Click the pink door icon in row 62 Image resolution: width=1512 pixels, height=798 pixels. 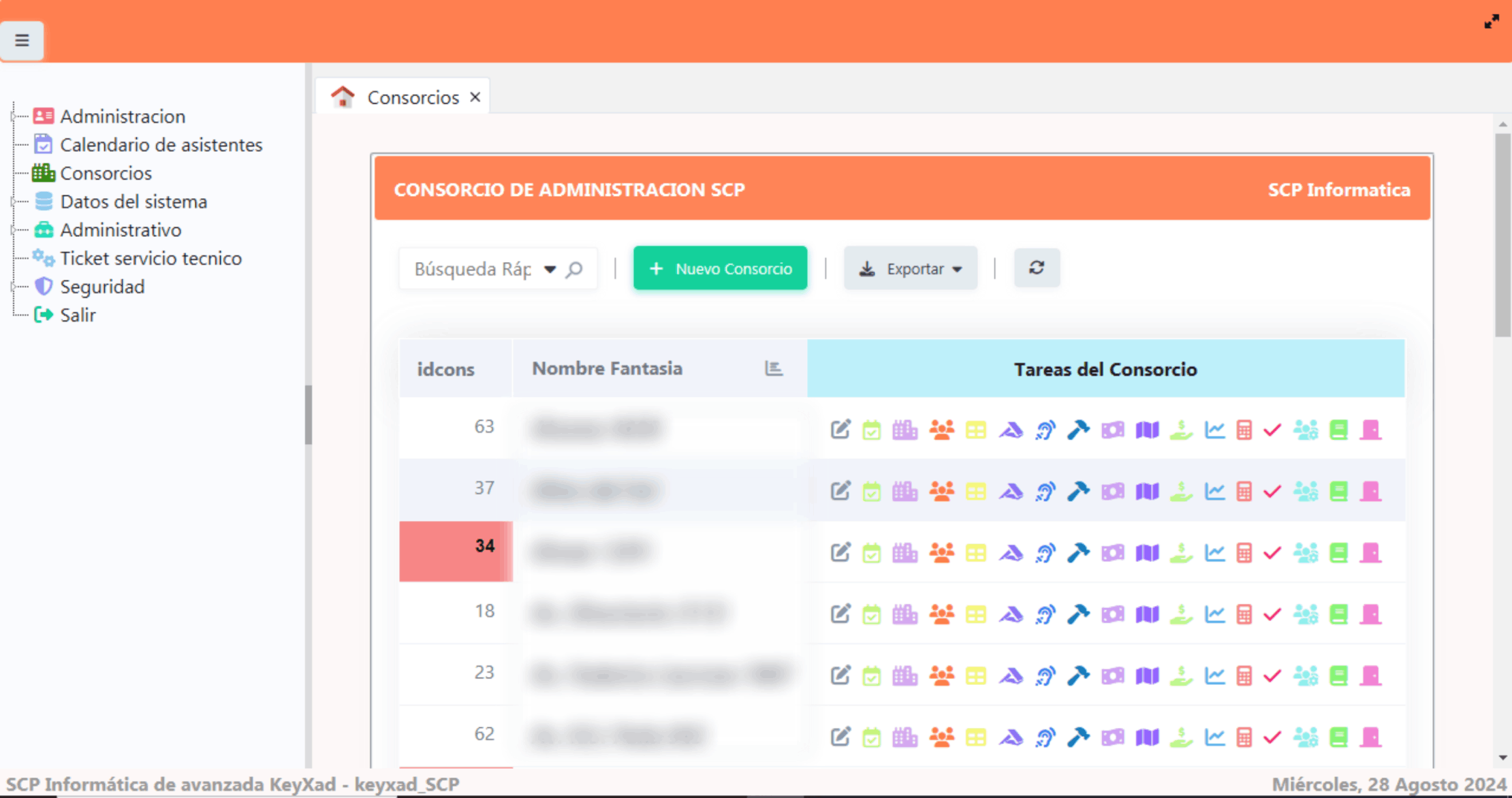click(x=1371, y=737)
